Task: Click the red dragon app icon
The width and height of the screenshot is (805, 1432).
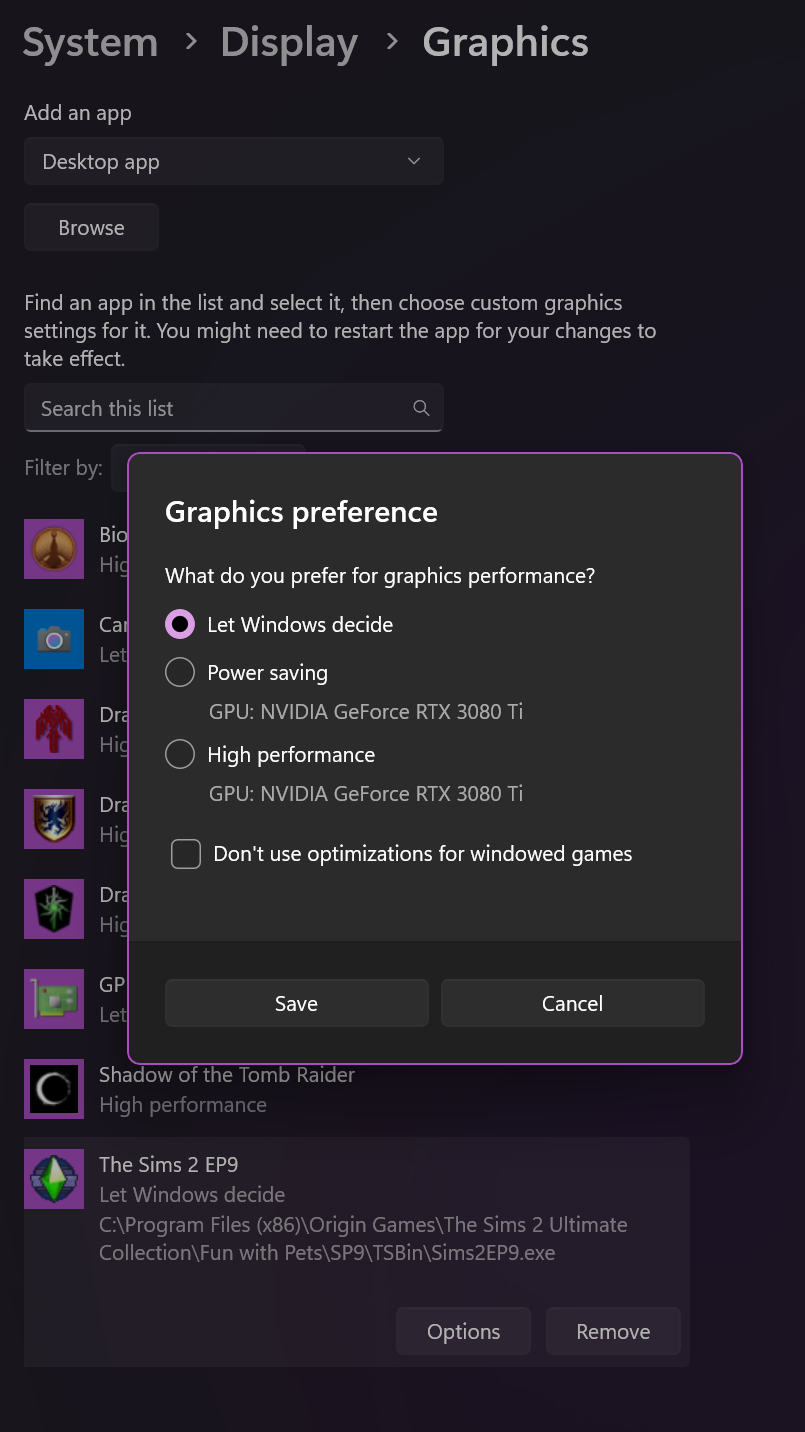Action: pyautogui.click(x=54, y=729)
